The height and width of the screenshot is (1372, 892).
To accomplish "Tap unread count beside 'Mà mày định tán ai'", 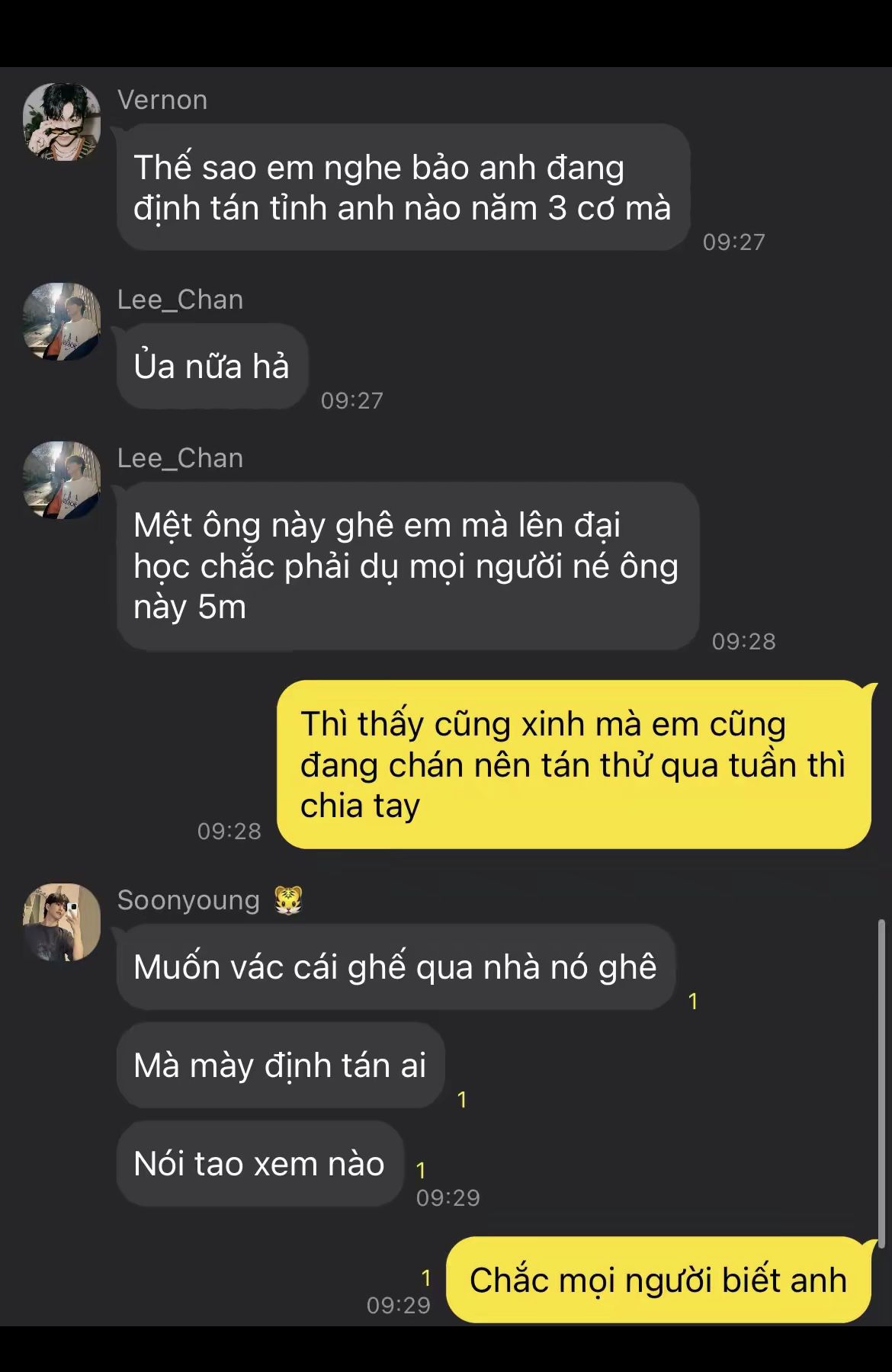I will [461, 1099].
